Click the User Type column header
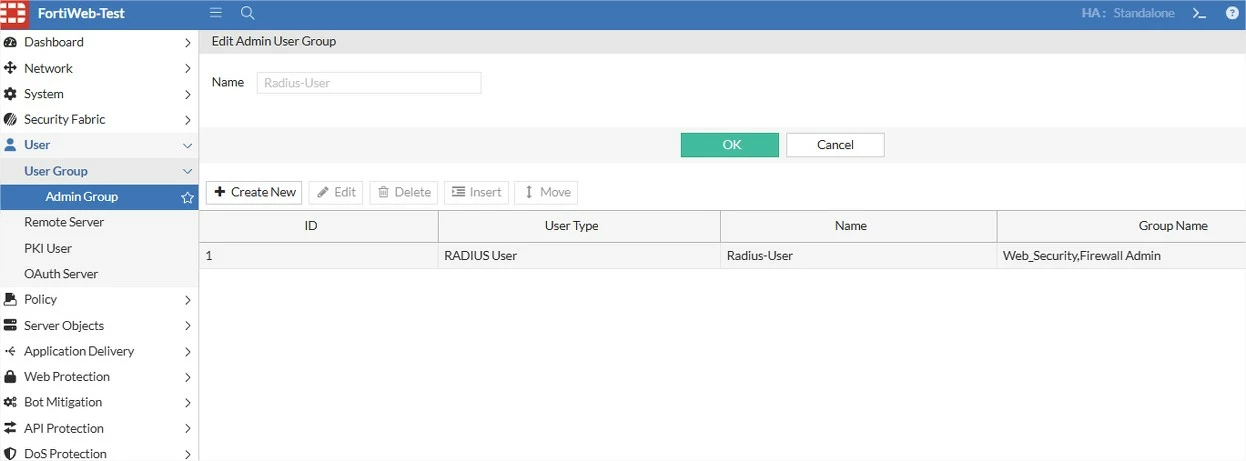Screen dimensions: 1246x461 coord(579,226)
